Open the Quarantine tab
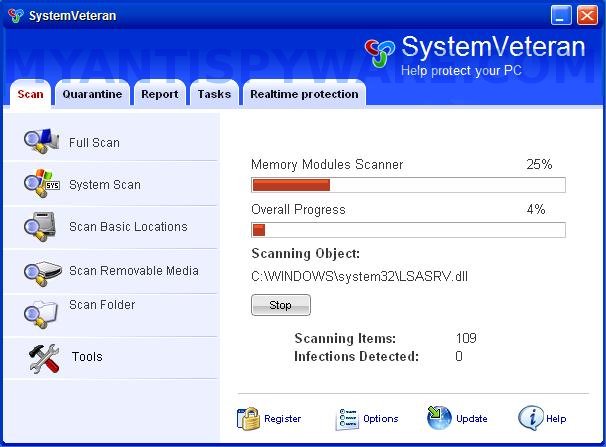 tap(92, 94)
